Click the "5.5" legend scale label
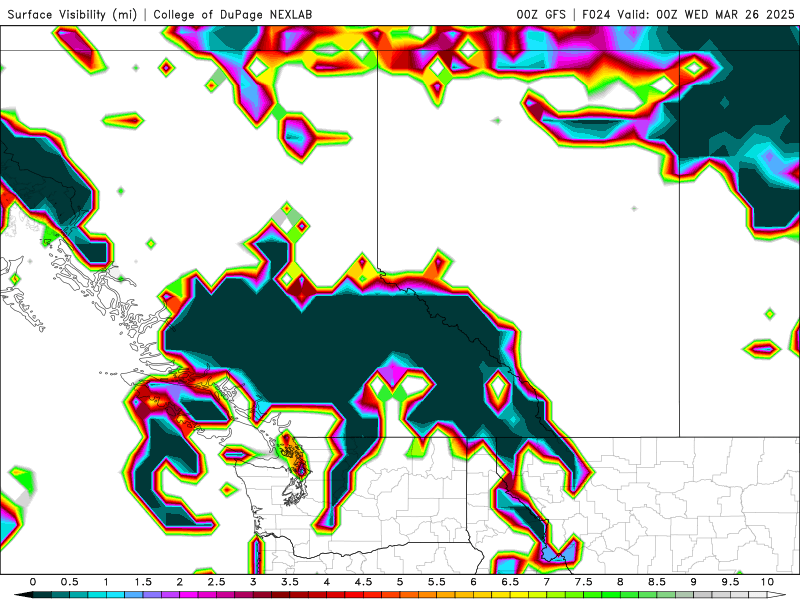Image resolution: width=800 pixels, height=600 pixels. [x=437, y=582]
